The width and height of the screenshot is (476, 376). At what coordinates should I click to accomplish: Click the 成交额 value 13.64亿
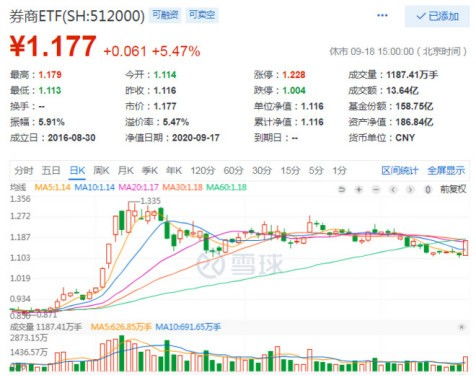tap(403, 90)
